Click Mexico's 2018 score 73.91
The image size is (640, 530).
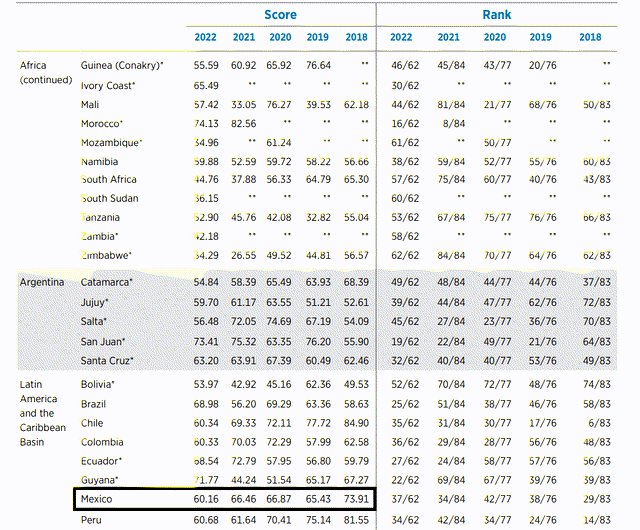pos(356,499)
